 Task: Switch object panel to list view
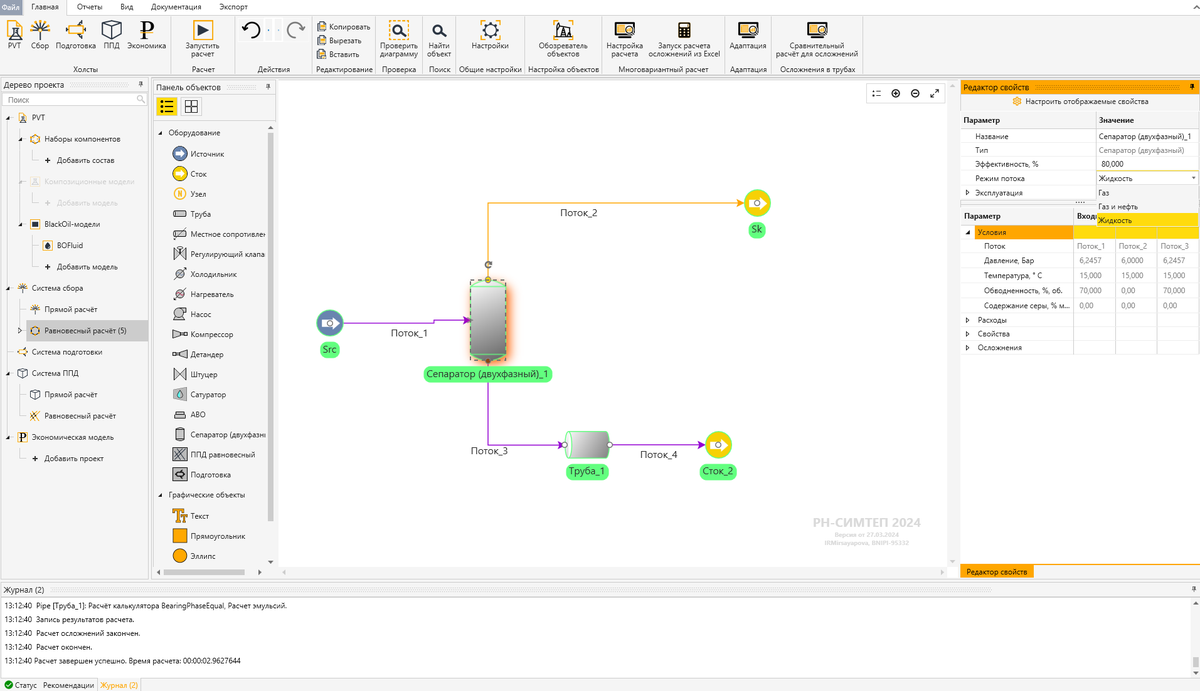[168, 107]
